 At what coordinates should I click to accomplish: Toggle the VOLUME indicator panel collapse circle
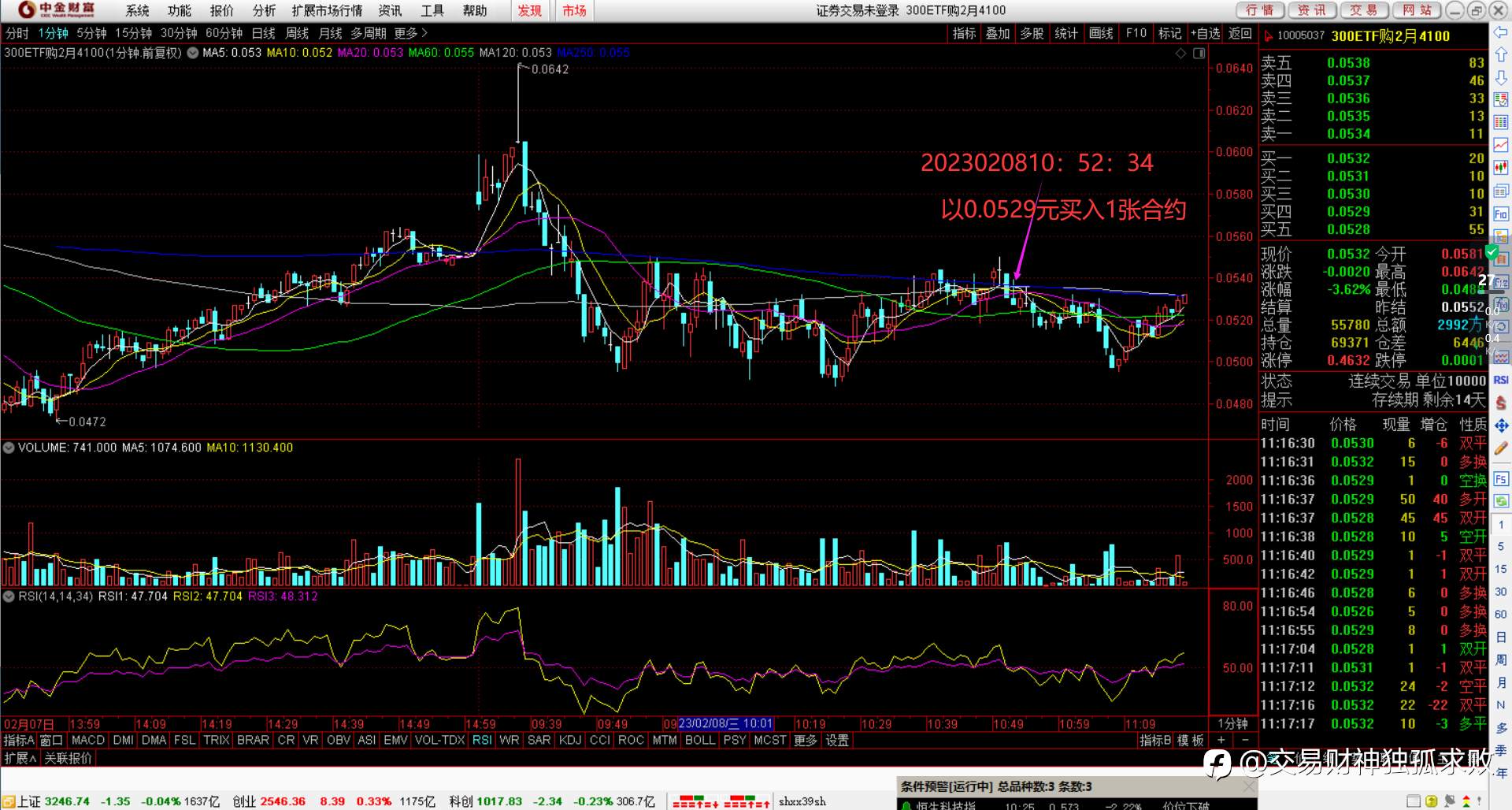[9, 448]
